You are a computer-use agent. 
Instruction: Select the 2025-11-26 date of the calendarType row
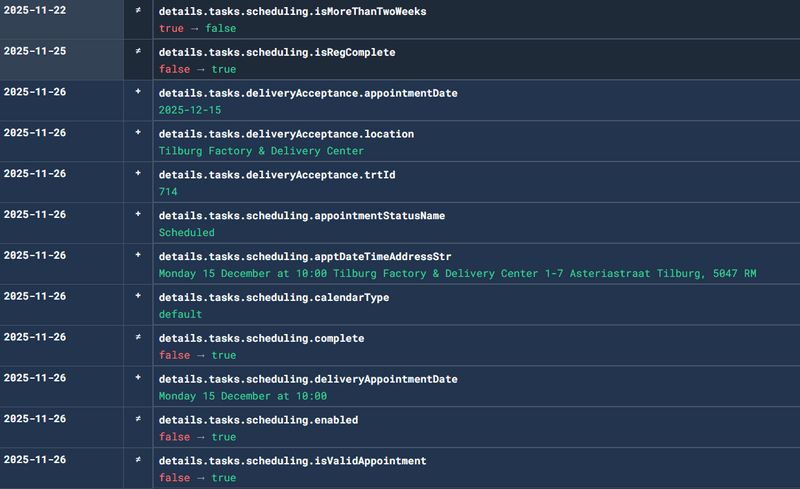35,296
